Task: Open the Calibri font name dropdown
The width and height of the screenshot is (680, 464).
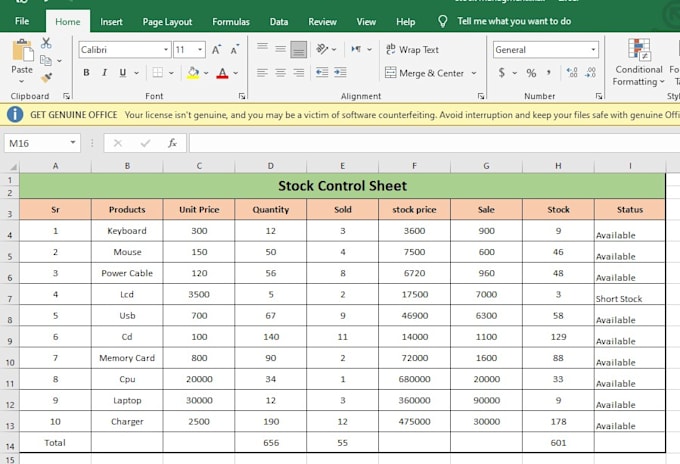Action: click(x=166, y=49)
